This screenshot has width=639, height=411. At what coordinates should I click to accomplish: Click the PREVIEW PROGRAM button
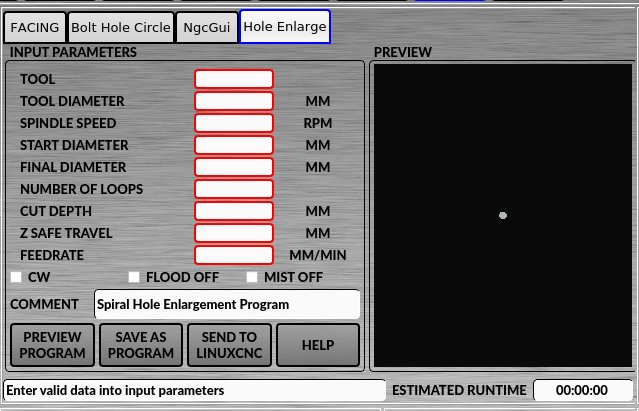pos(52,345)
